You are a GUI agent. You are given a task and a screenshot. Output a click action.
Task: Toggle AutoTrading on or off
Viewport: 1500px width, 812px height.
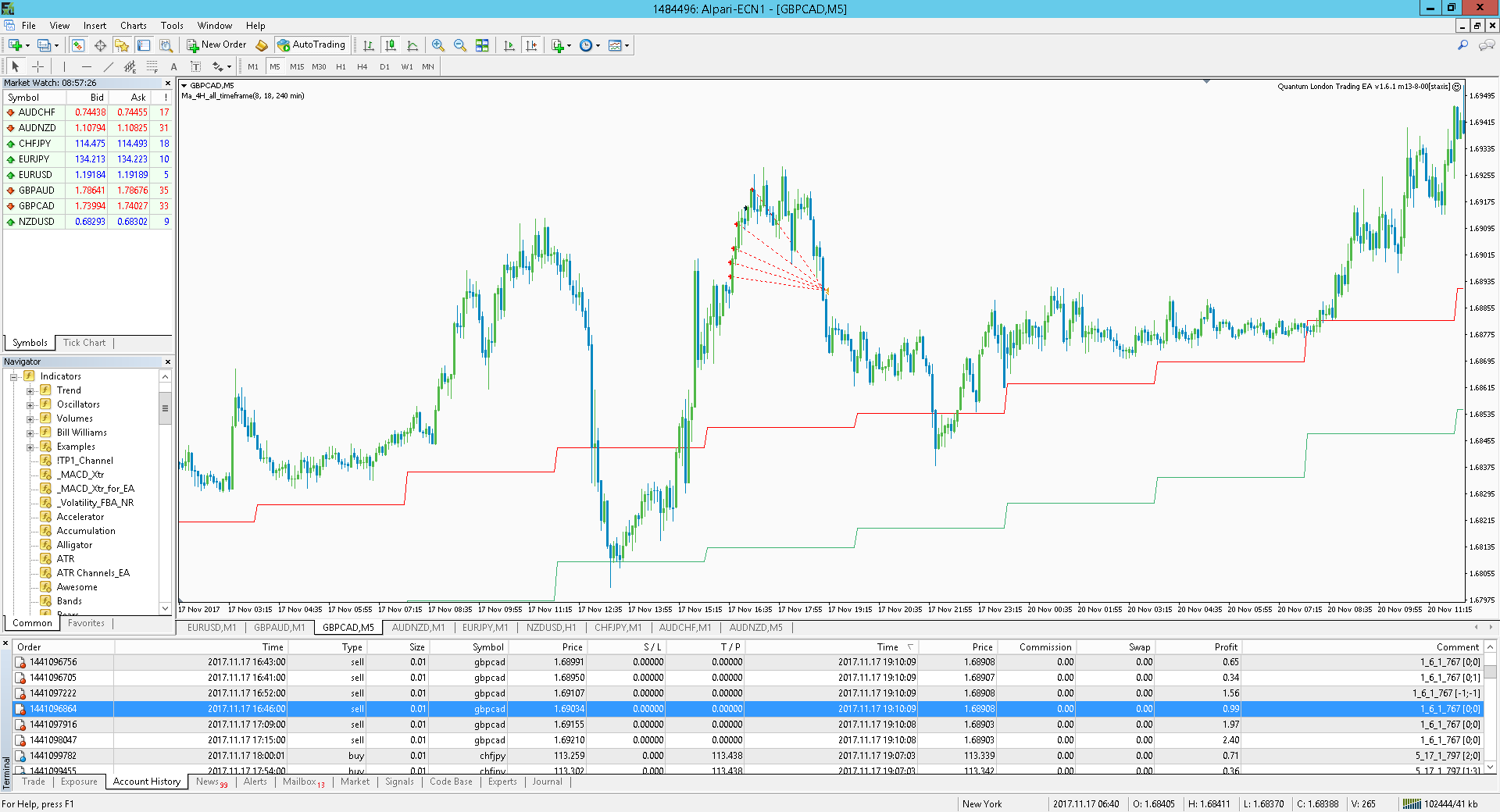311,45
